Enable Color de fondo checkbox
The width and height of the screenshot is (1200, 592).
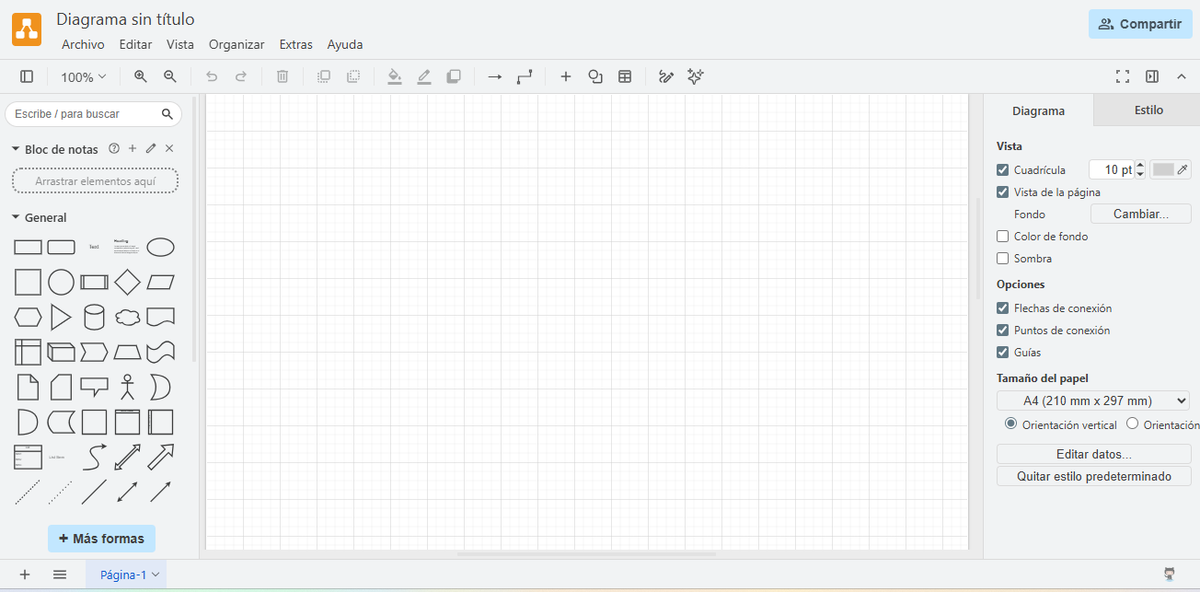(1003, 236)
